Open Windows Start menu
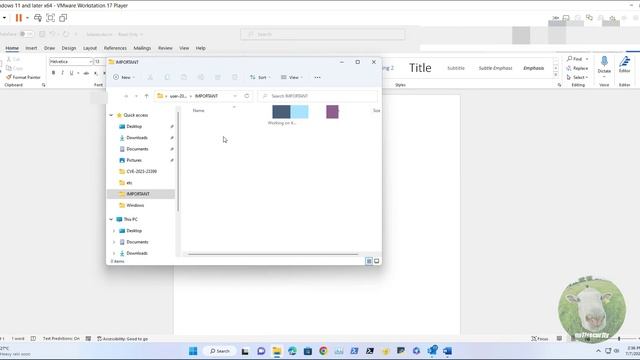The image size is (640, 360). [x=193, y=351]
